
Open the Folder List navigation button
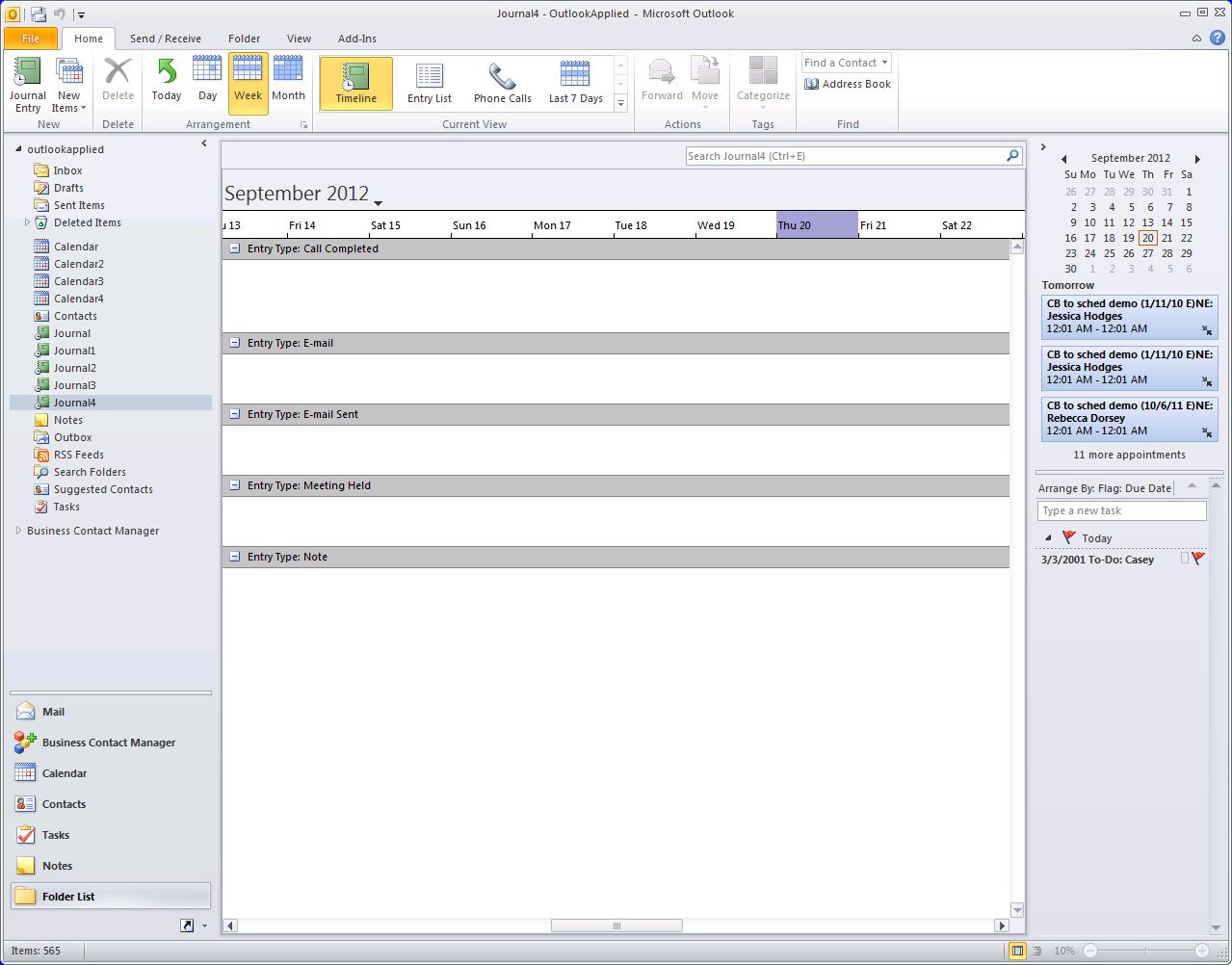click(x=110, y=897)
